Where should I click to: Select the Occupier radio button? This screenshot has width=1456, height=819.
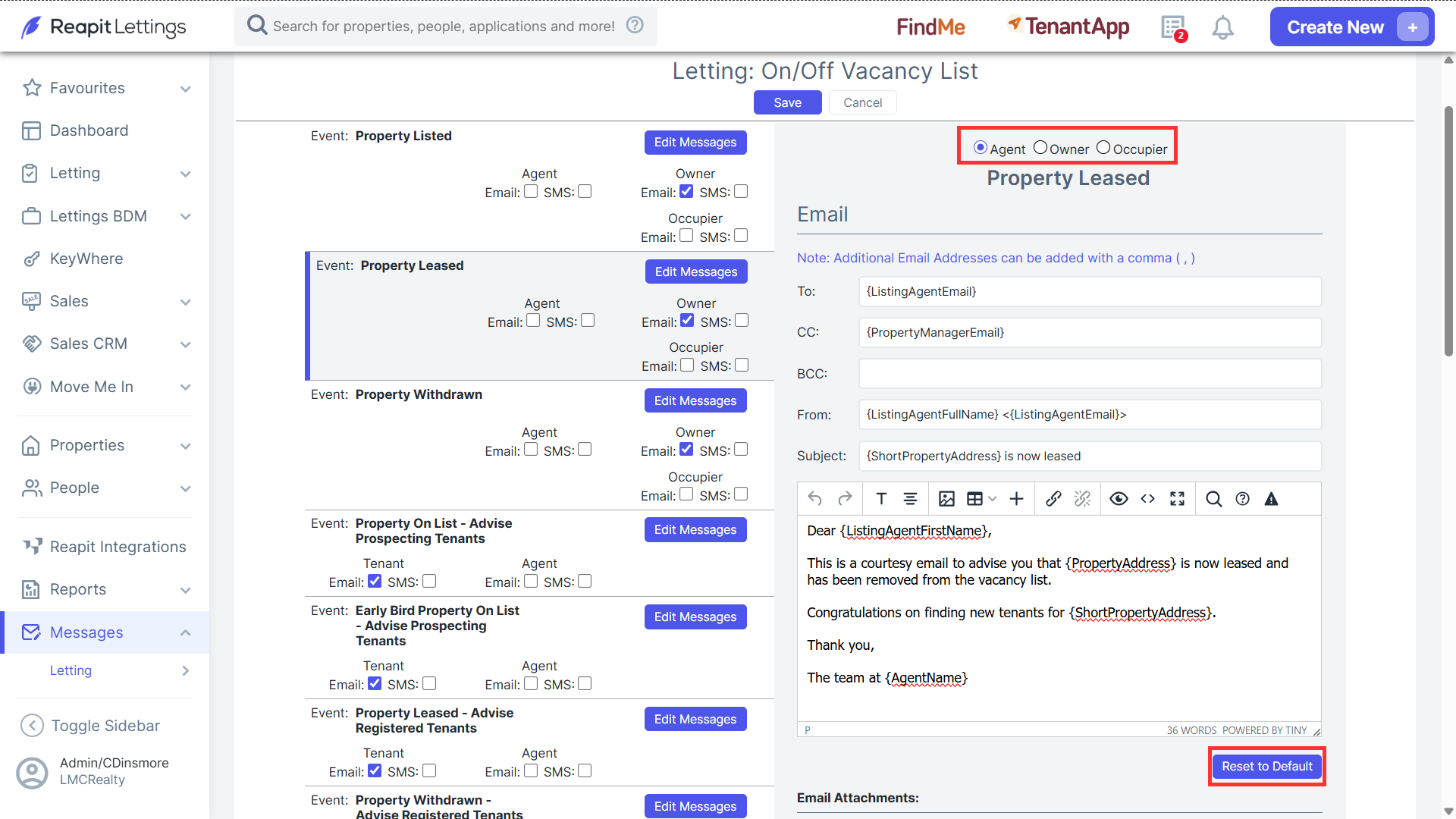[1103, 148]
